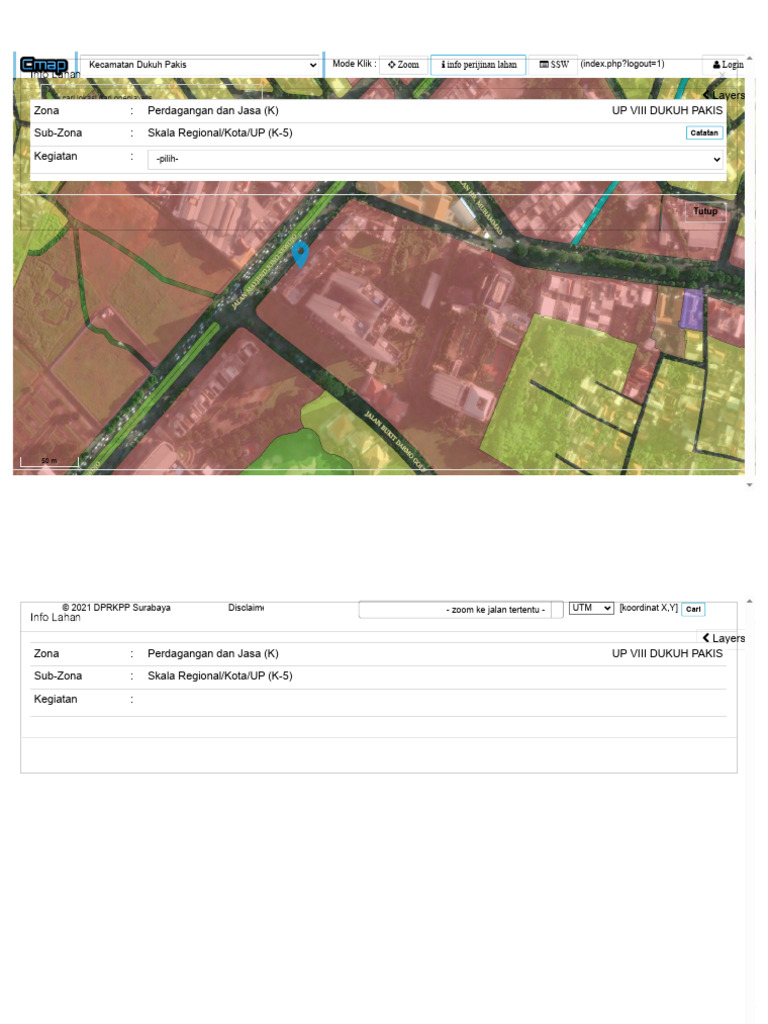Click the Emap logo
This screenshot has width=768, height=1024.
(44, 65)
